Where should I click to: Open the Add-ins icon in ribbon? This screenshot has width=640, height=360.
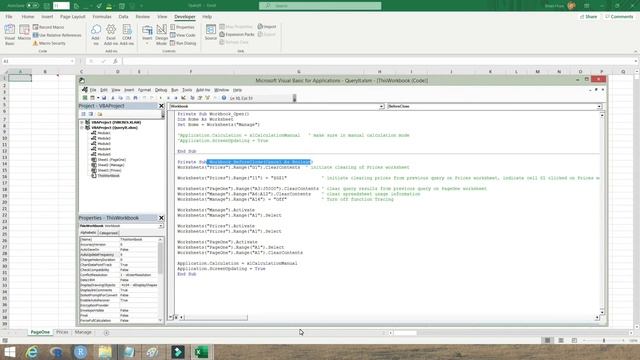(96, 35)
